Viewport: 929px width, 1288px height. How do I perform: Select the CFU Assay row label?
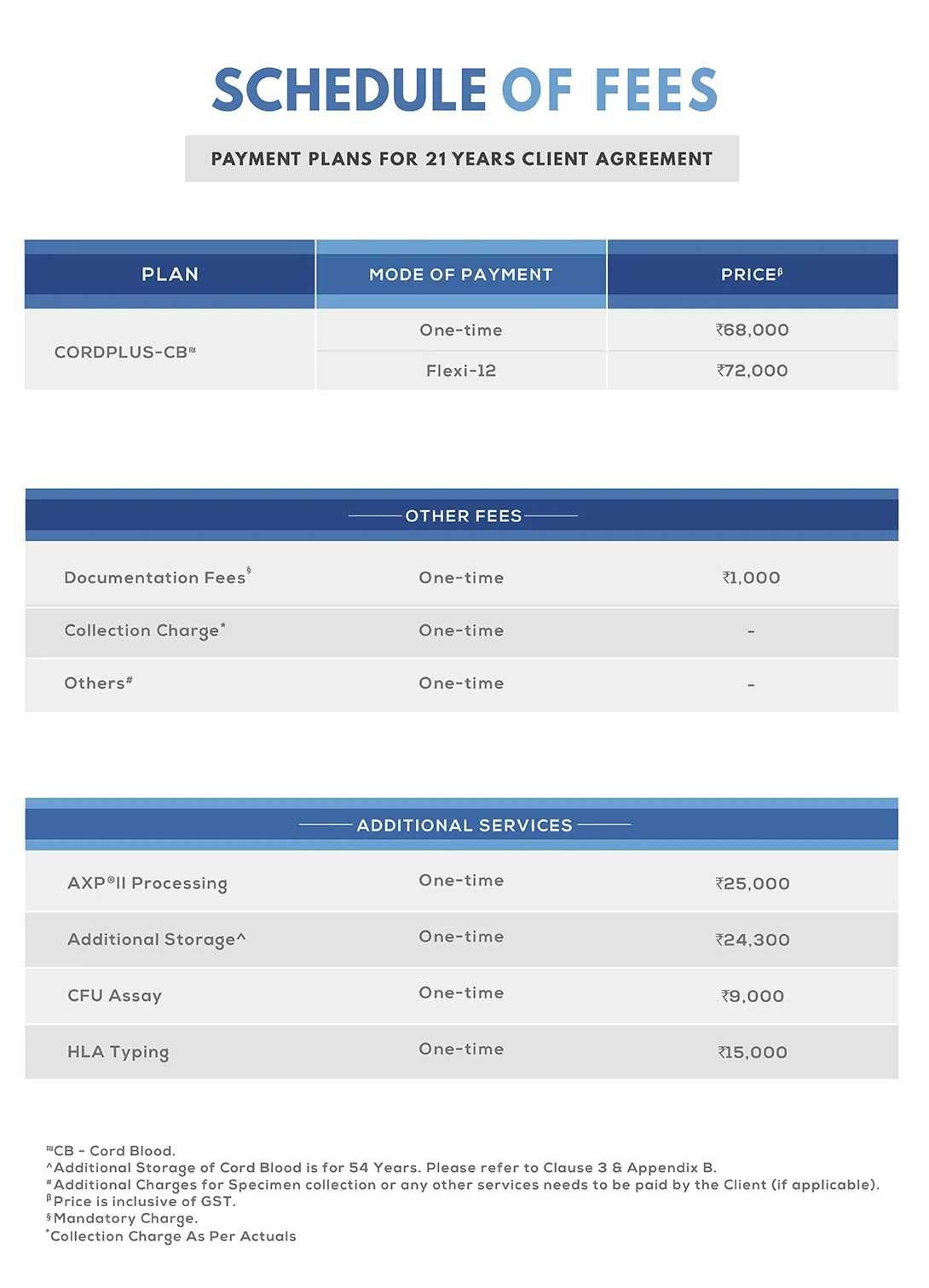click(x=114, y=996)
